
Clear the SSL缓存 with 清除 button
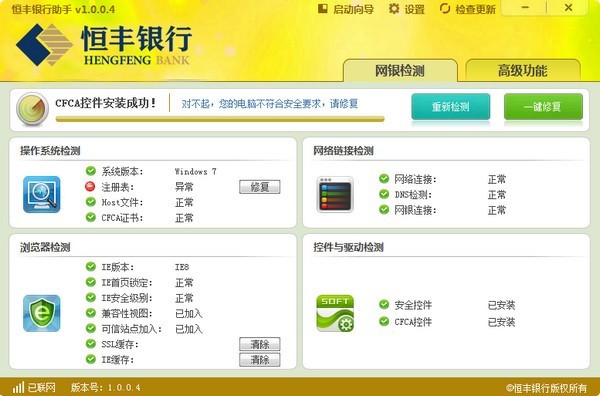260,344
